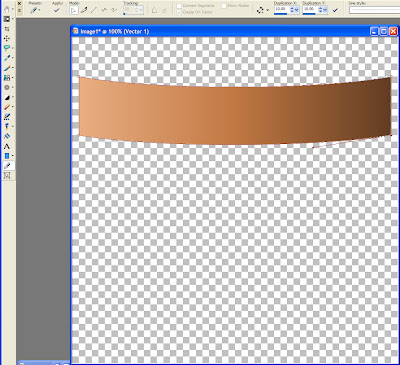This screenshot has height=365, width=400.
Task: Expand the node transform type dropdown arrow
Action: [x=268, y=10]
